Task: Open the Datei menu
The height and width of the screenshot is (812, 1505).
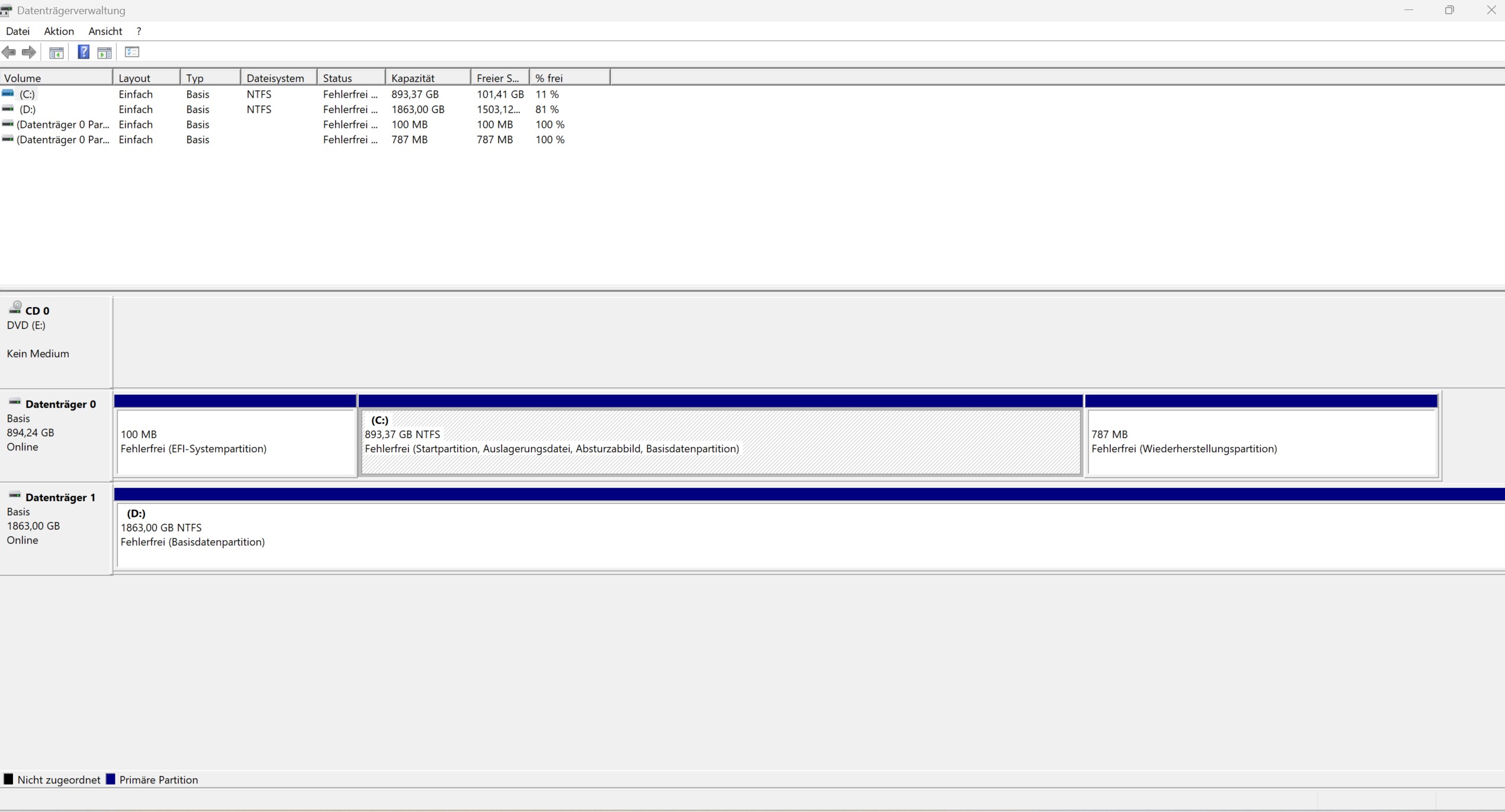Action: point(18,31)
